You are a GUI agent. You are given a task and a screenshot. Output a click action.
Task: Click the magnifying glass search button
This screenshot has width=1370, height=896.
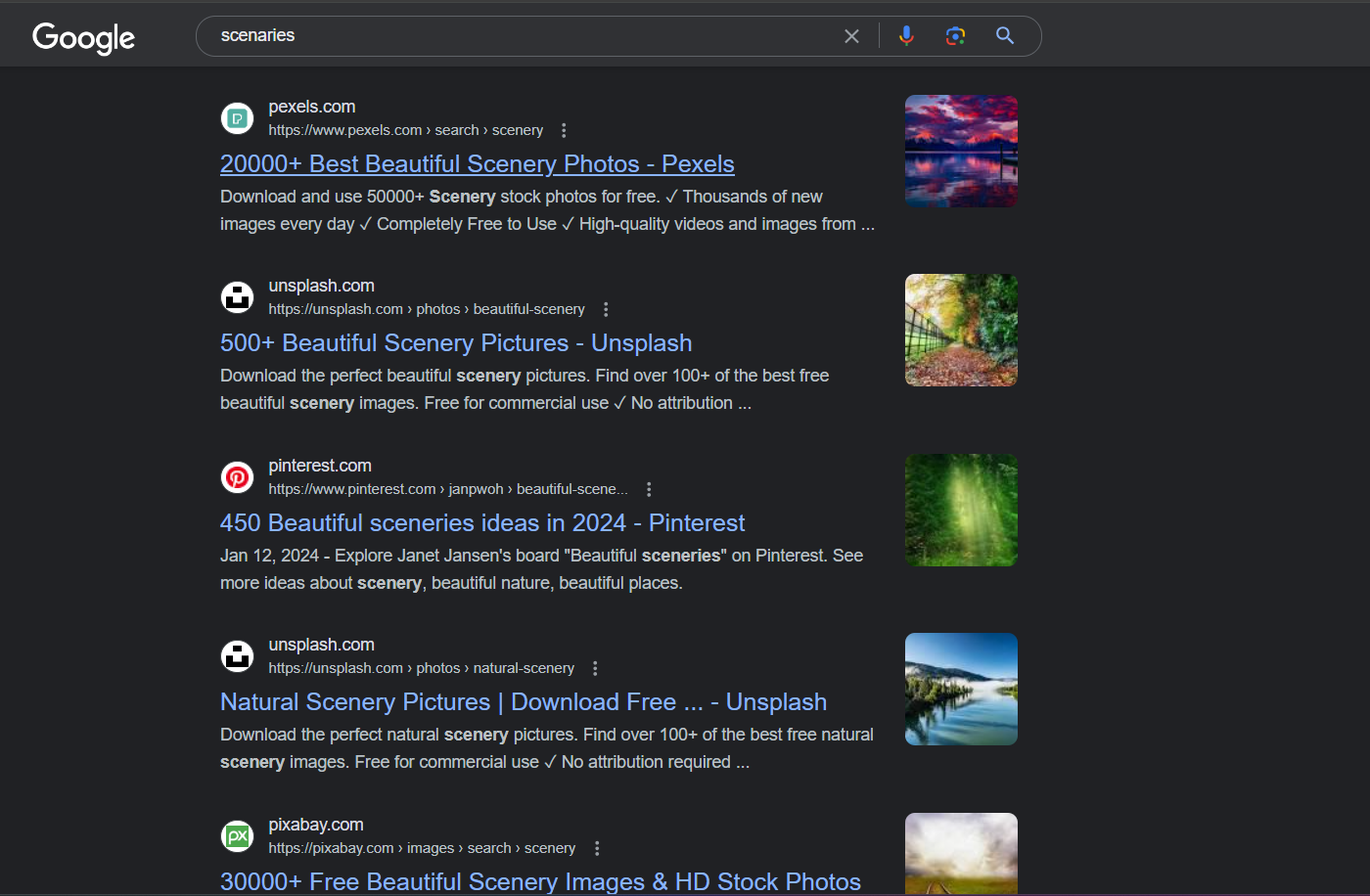tap(1004, 36)
